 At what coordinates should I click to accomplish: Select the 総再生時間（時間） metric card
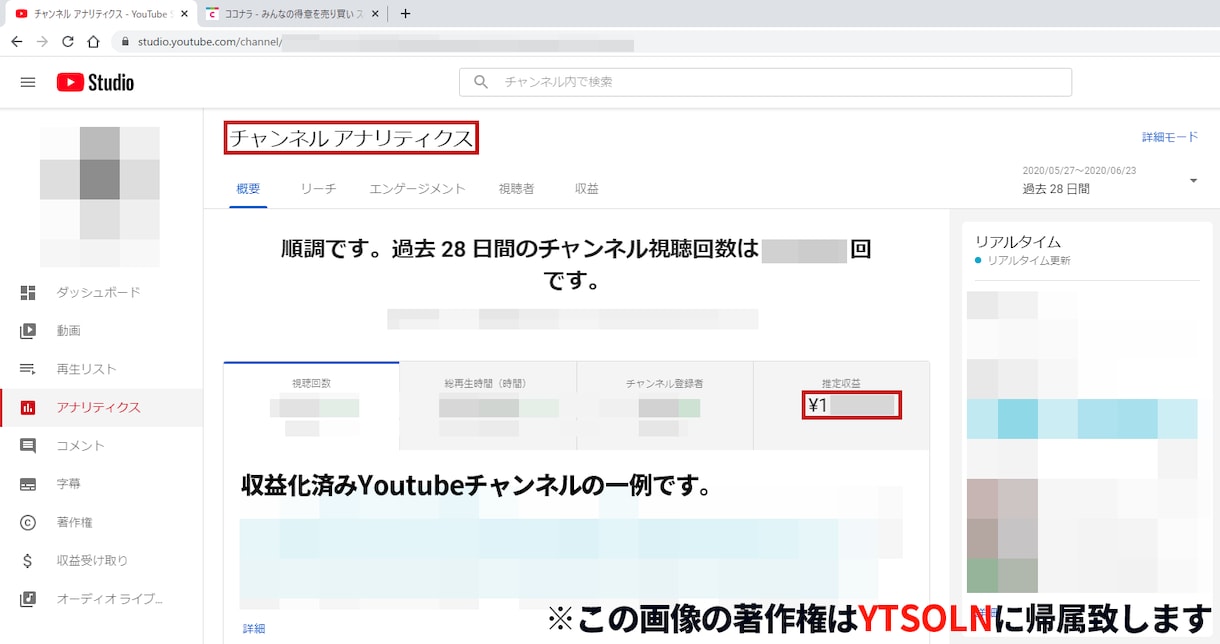point(487,406)
